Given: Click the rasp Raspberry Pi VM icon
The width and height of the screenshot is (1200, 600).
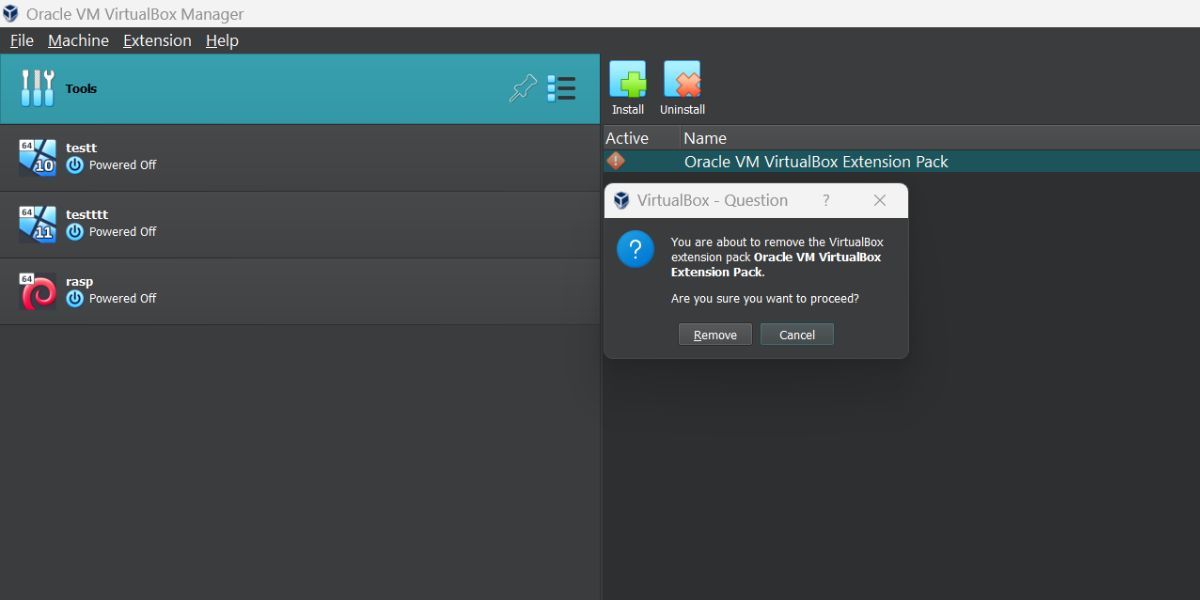Looking at the screenshot, I should (38, 289).
